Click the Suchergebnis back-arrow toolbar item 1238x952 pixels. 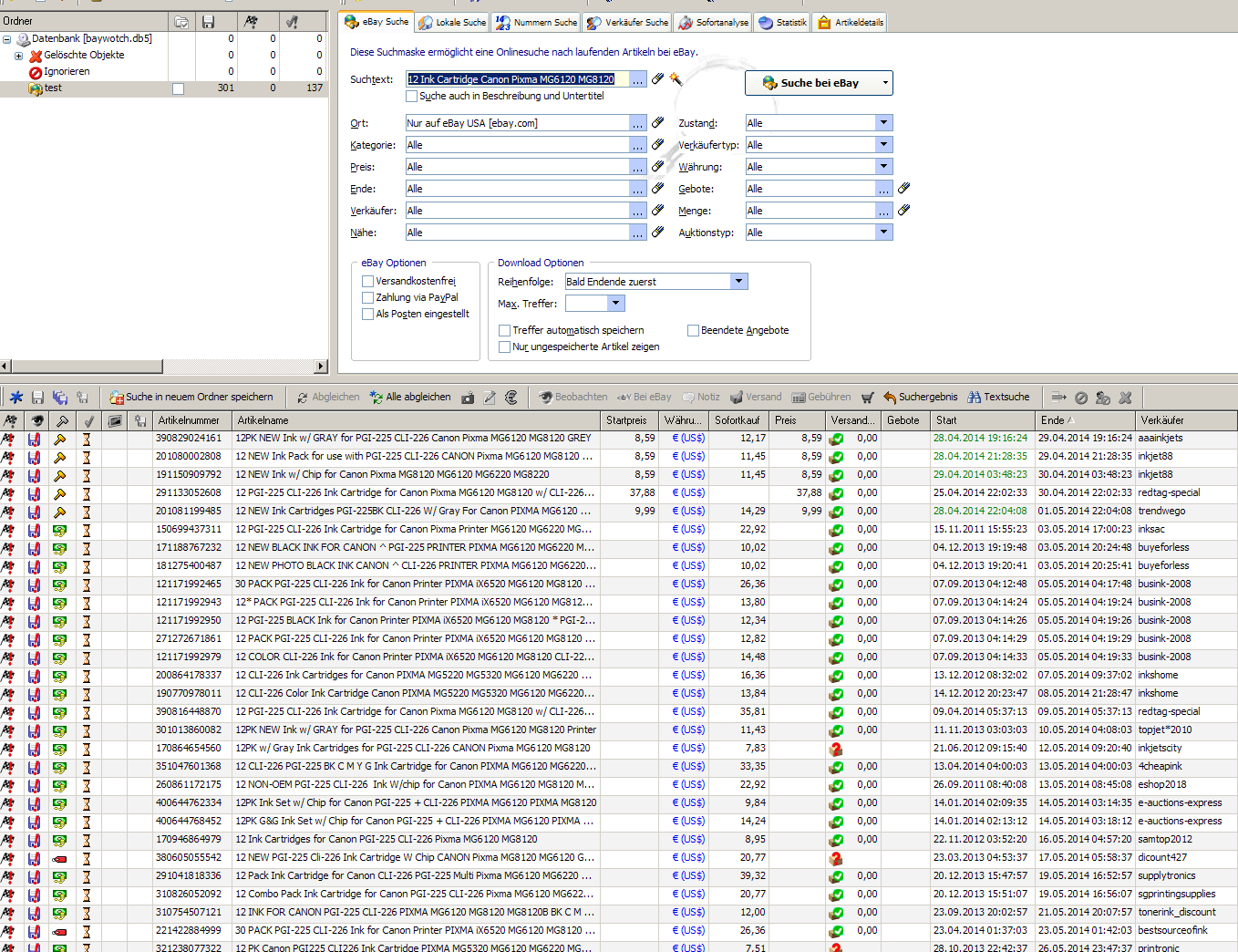coord(920,398)
